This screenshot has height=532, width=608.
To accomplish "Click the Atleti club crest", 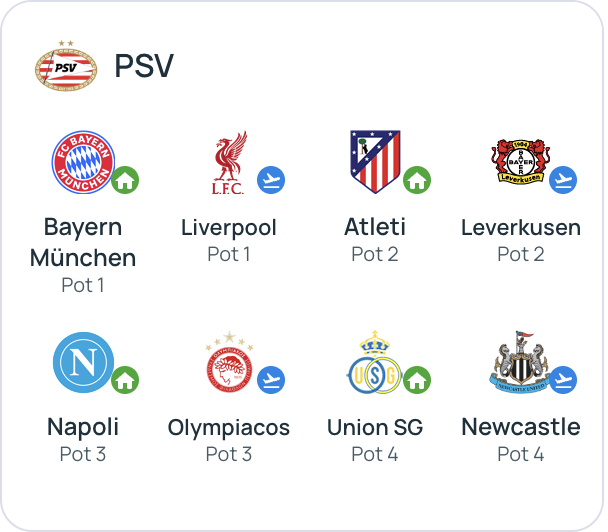I will [x=374, y=162].
